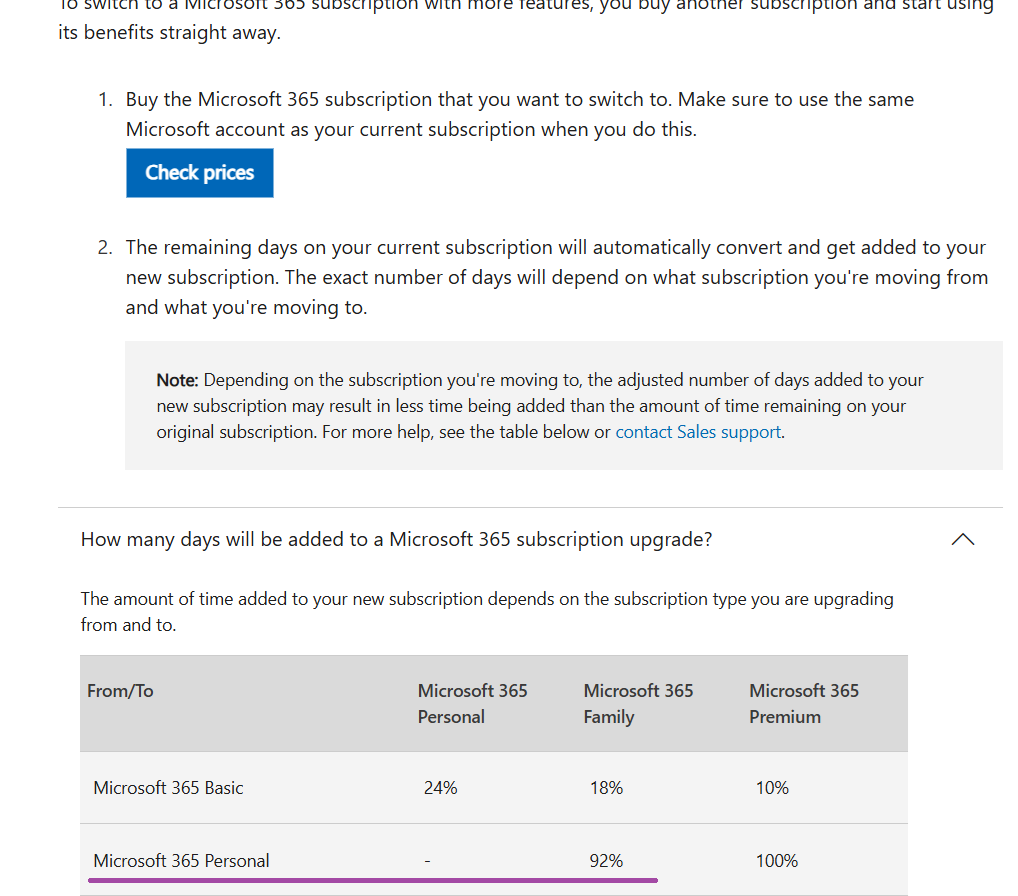This screenshot has height=896, width=1018.
Task: Click the dash cell in the Personal row
Action: coord(427,862)
